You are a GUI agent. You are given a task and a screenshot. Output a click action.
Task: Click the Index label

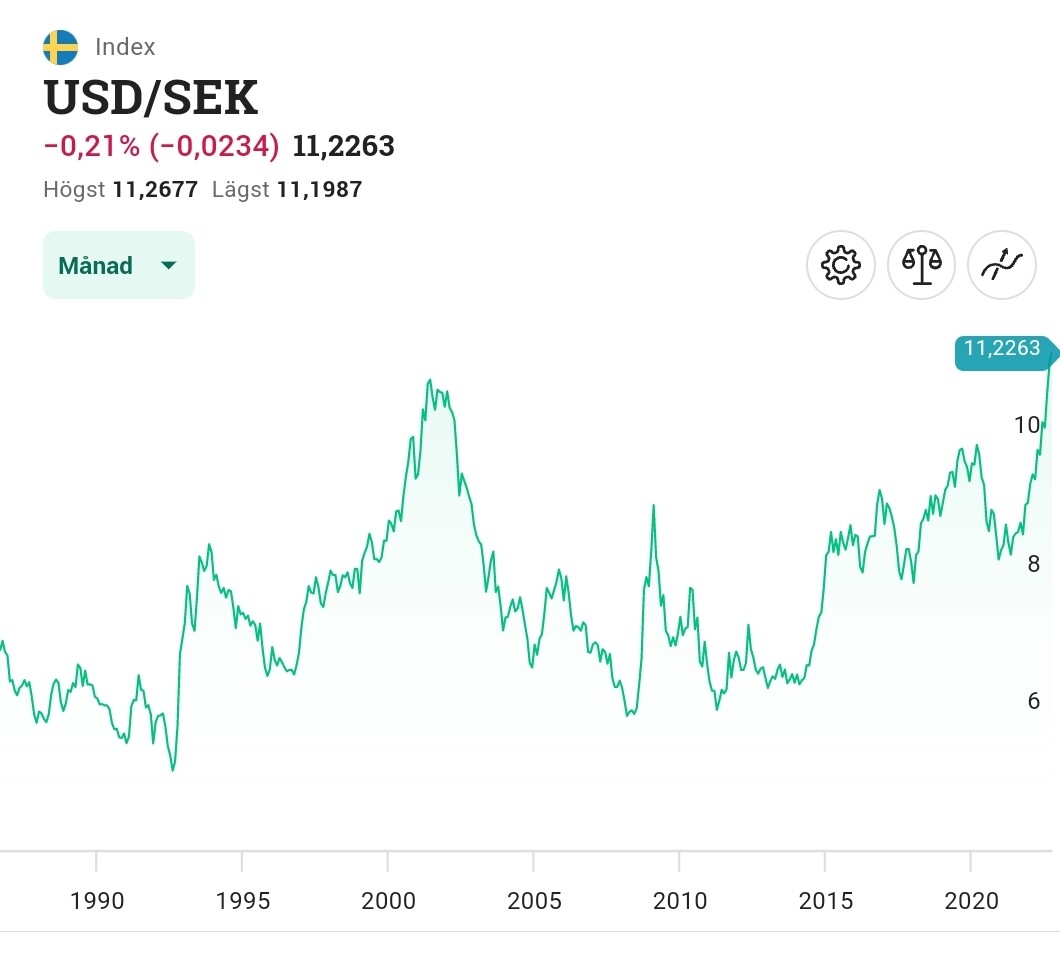click(125, 47)
